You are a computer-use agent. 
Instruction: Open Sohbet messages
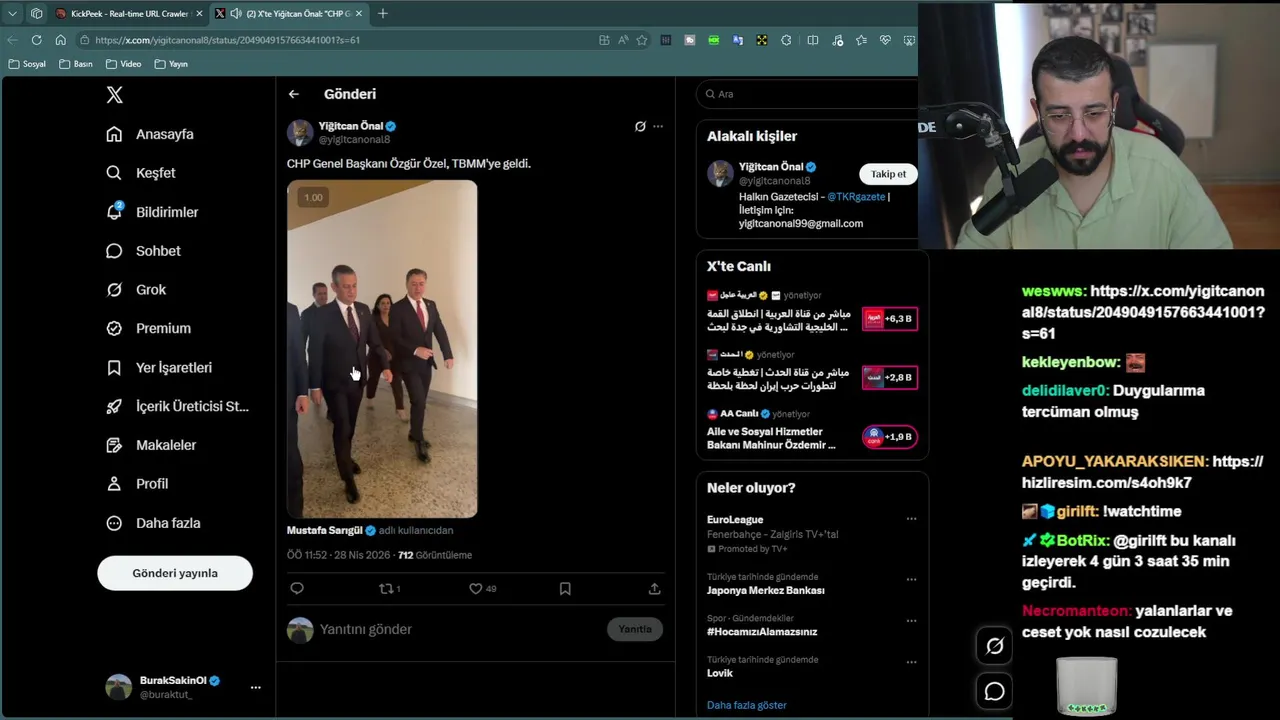click(144, 251)
